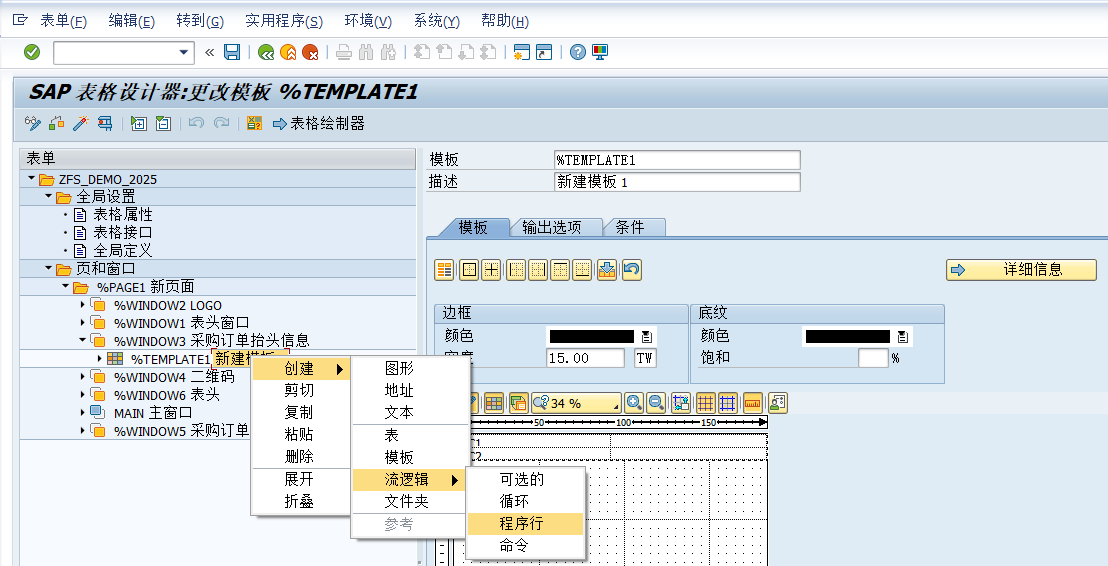Click the Check form structure icon
Image resolution: width=1108 pixels, height=566 pixels.
point(57,124)
